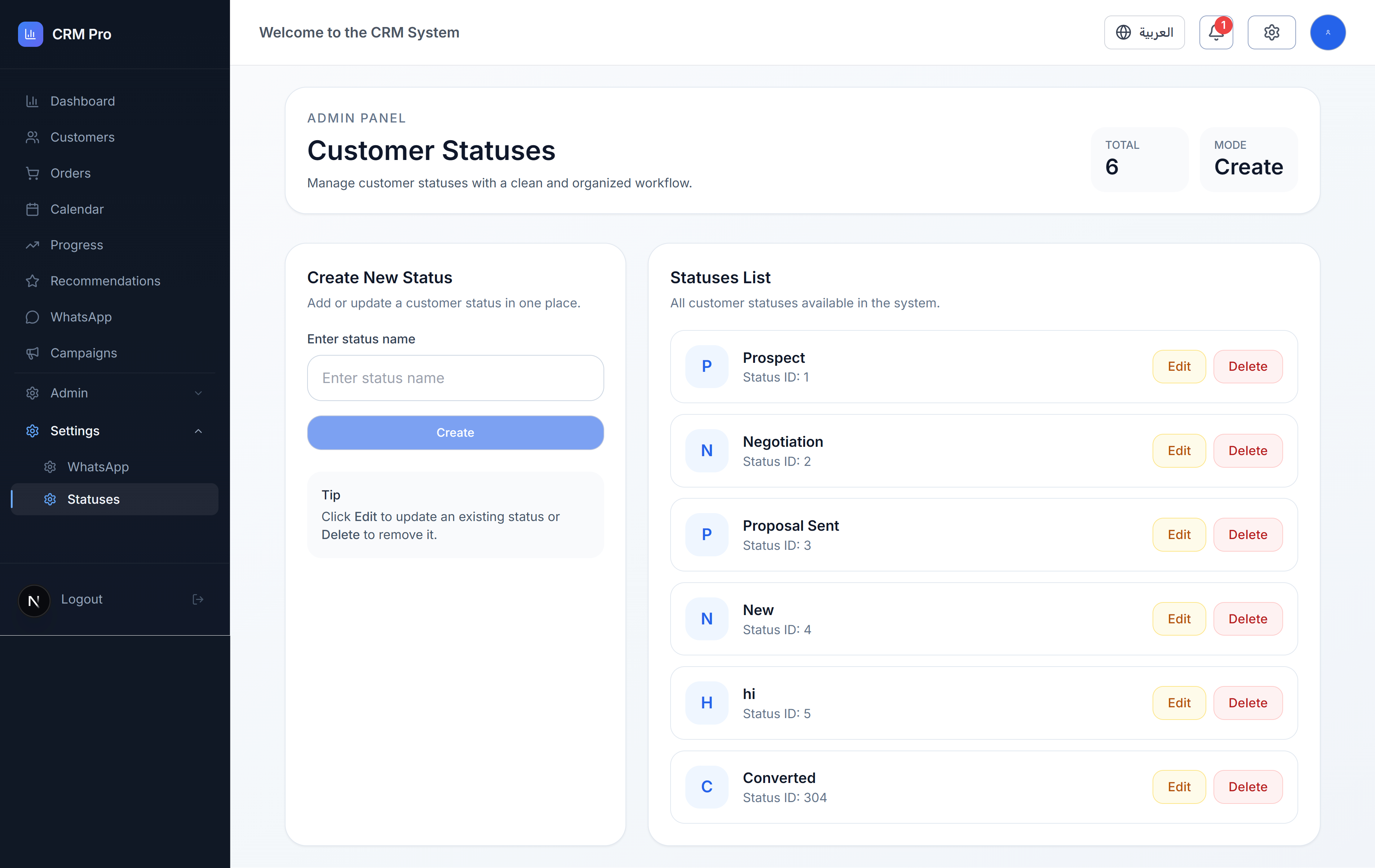Edit the New status
The width and height of the screenshot is (1375, 868).
(1179, 619)
